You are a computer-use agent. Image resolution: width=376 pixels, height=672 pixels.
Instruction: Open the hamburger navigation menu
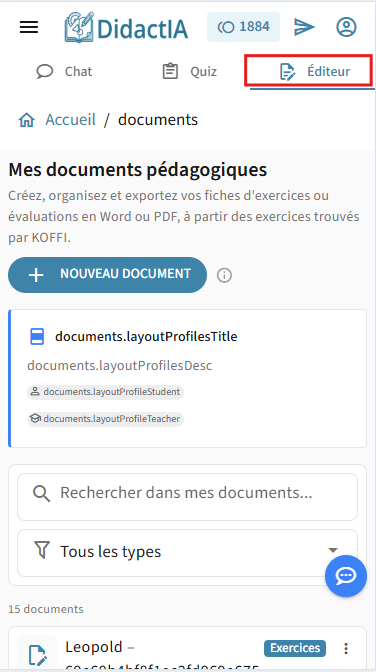(x=29, y=27)
